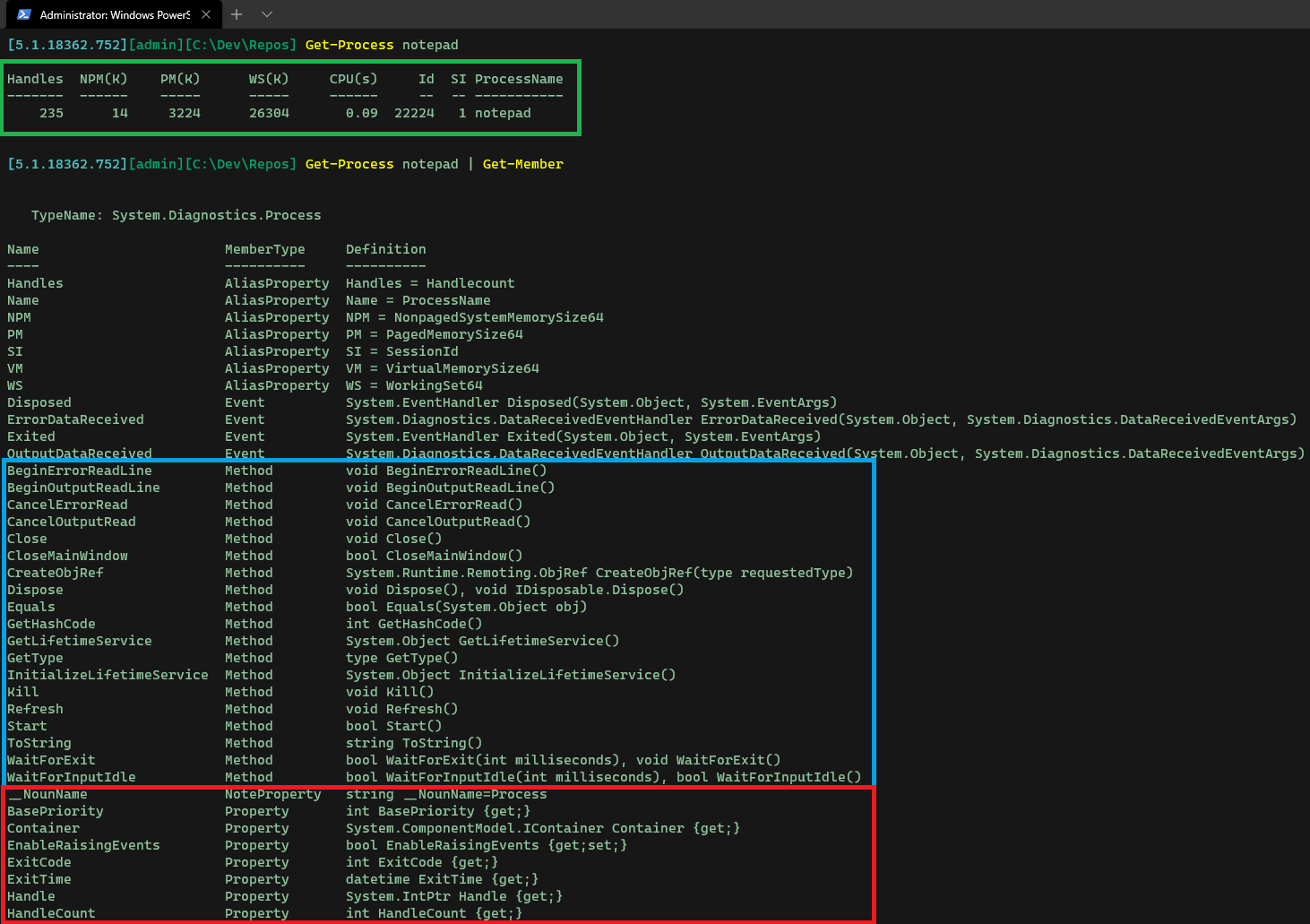Click inside the red highlighted properties section
This screenshot has height=924, width=1310.
pos(439,851)
